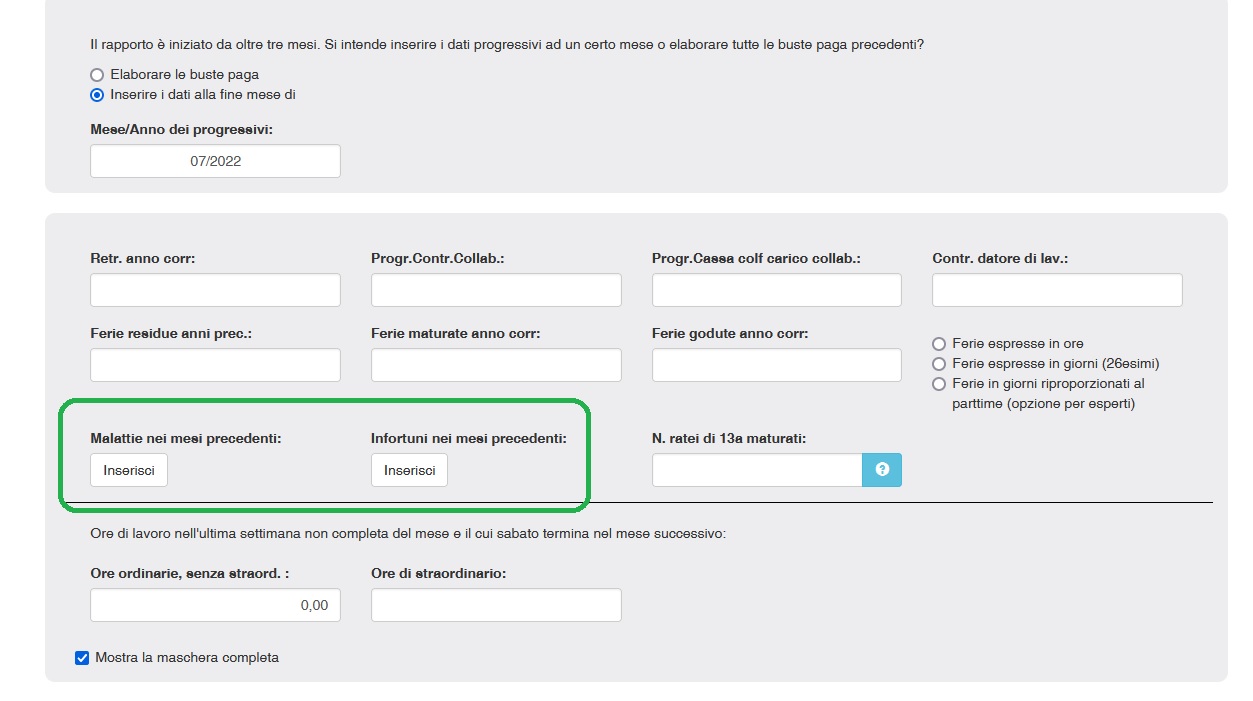Click the "Ferie godute anno corr" input
The image size is (1253, 701).
pyautogui.click(x=776, y=365)
